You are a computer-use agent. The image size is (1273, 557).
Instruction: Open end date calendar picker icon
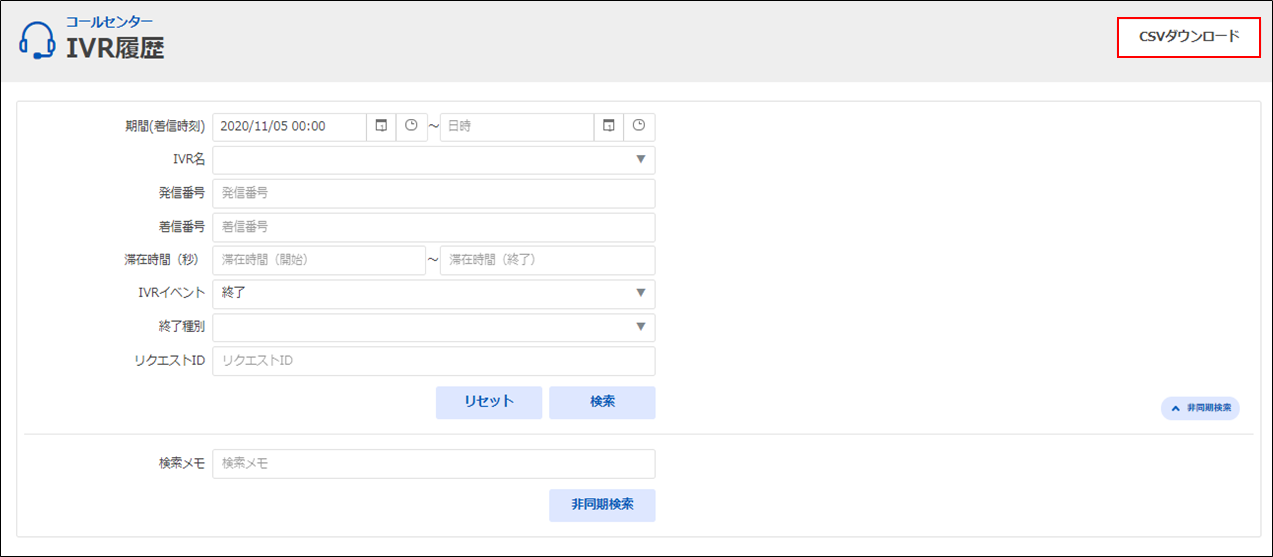[608, 127]
